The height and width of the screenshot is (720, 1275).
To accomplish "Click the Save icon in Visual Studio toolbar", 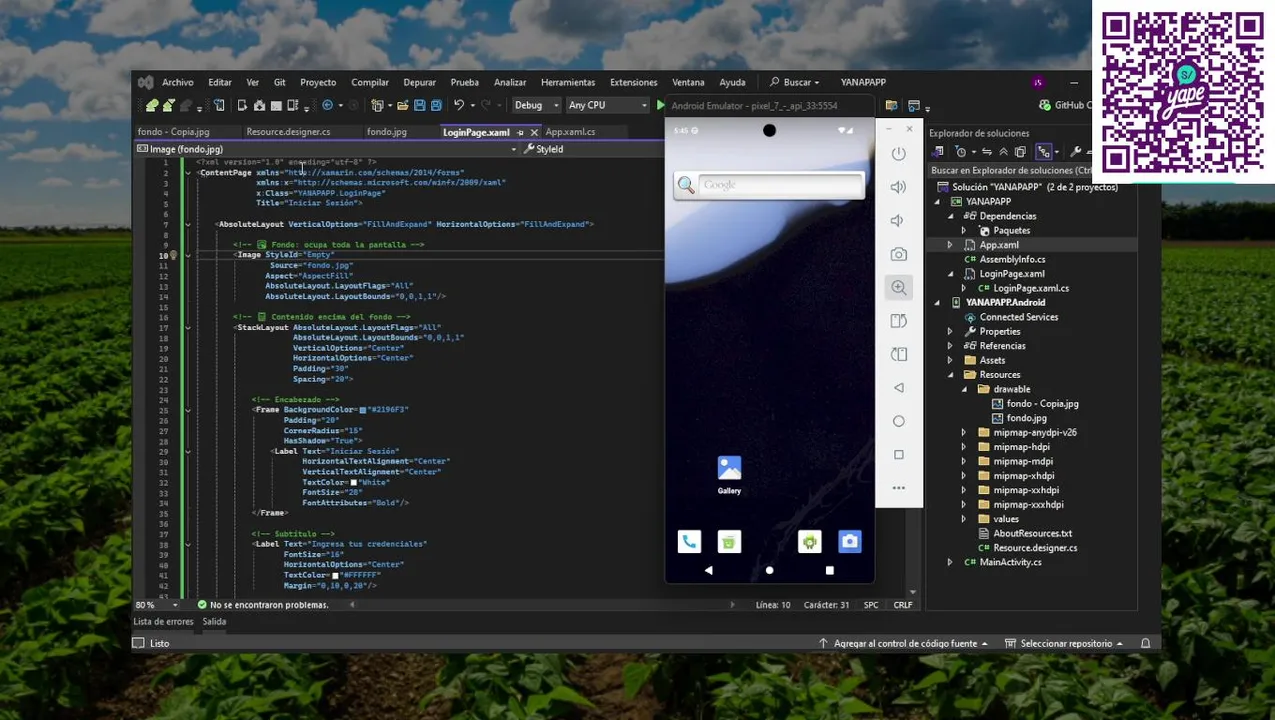I will pyautogui.click(x=420, y=105).
